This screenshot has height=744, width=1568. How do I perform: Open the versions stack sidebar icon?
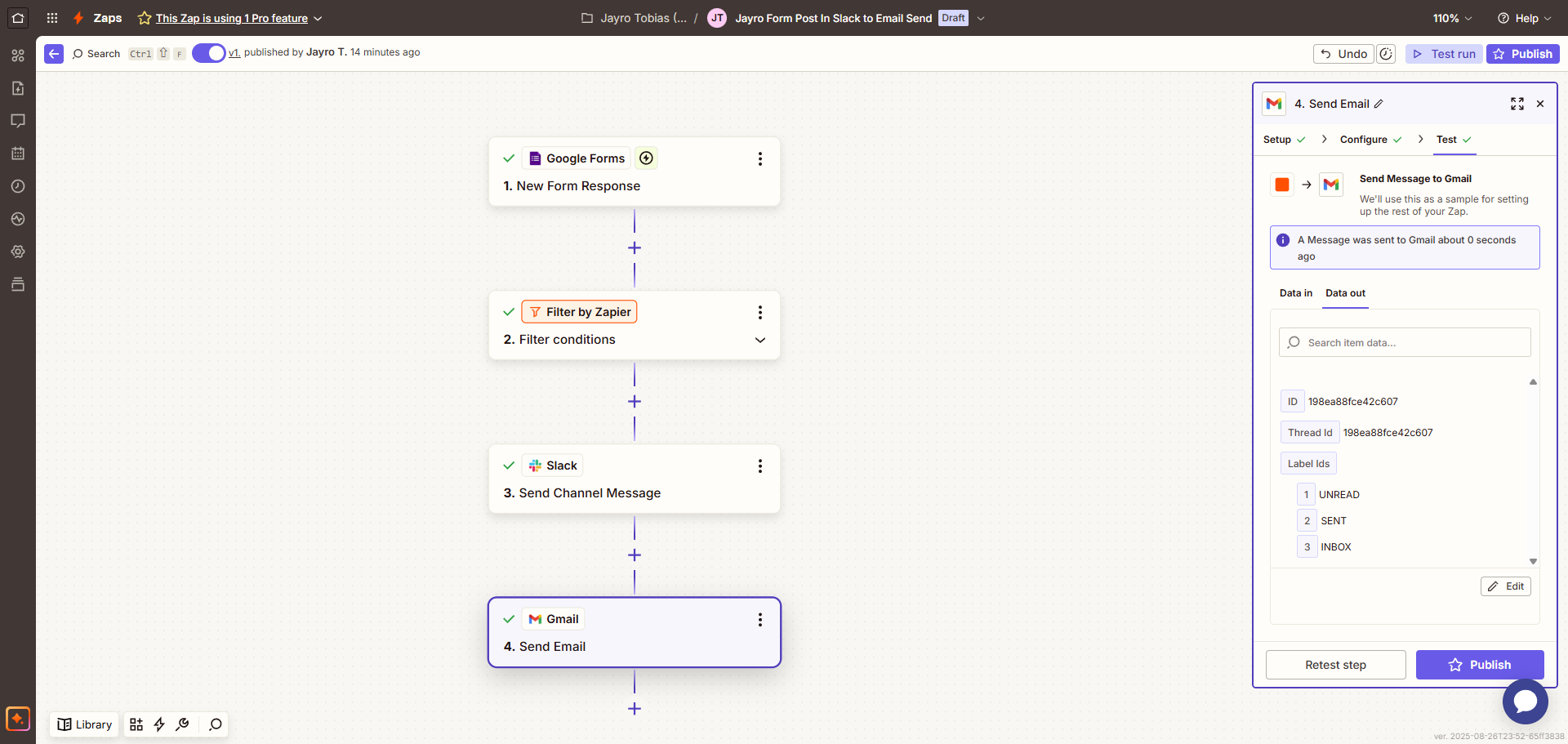pyautogui.click(x=18, y=284)
